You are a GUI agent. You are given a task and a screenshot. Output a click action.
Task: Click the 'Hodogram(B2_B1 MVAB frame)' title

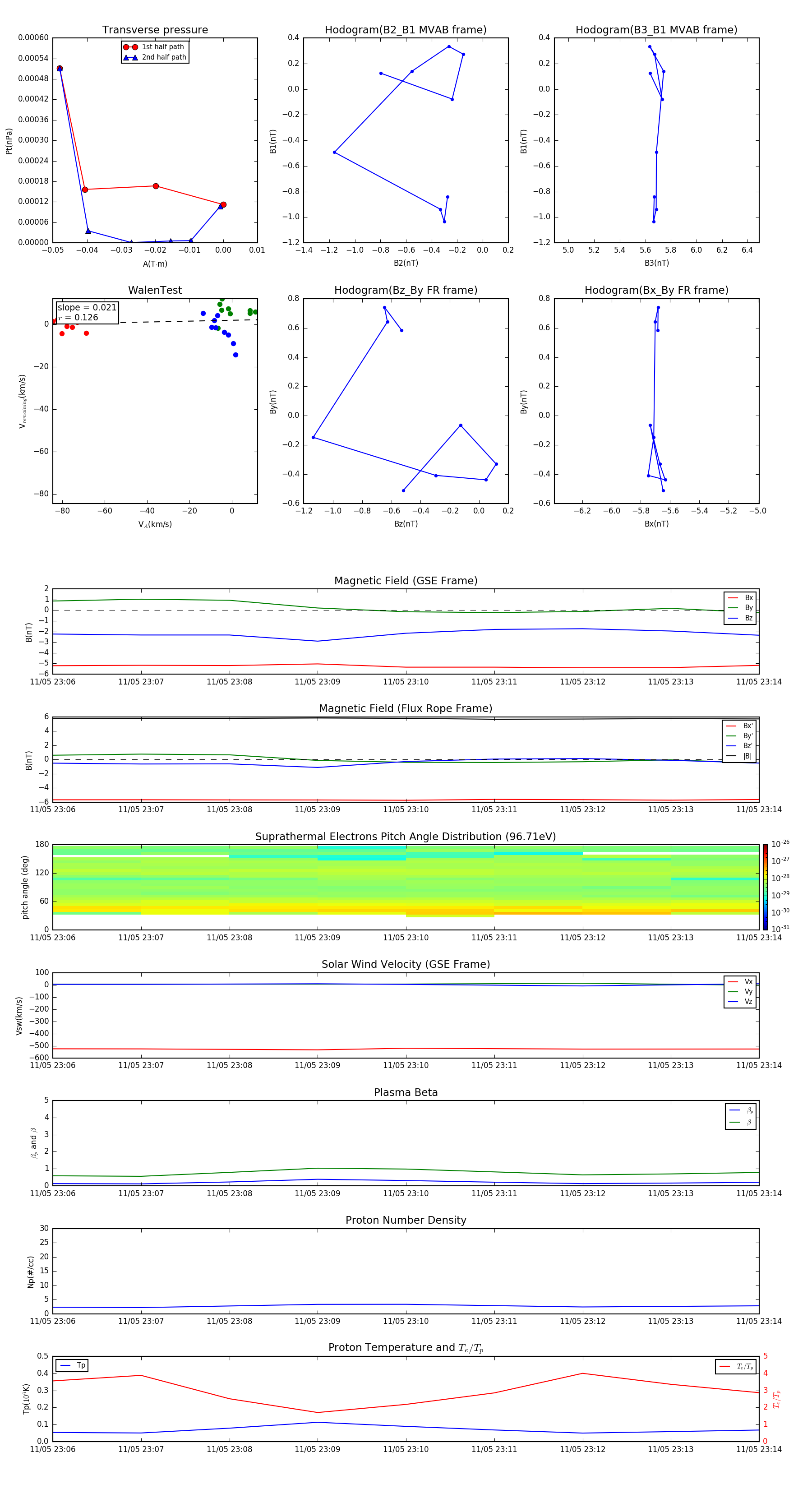406,29
